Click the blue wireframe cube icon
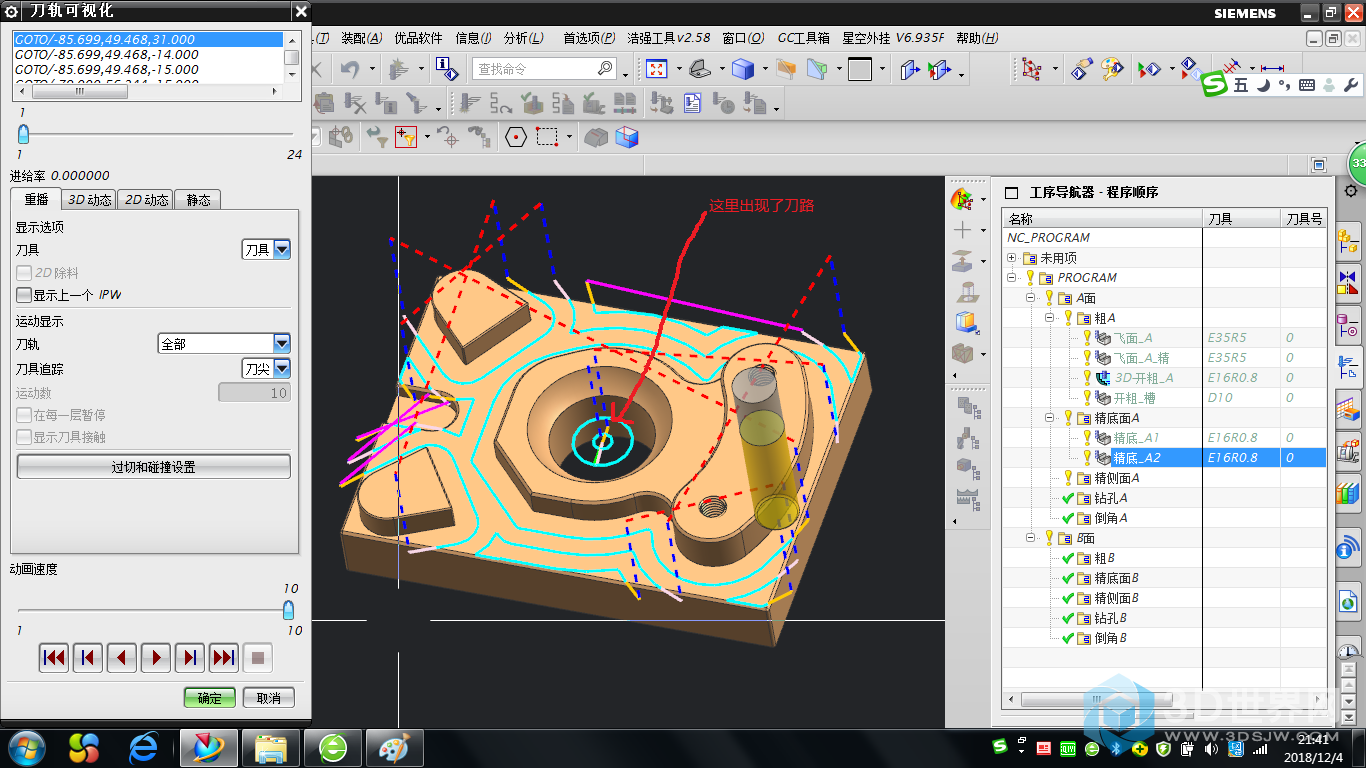The image size is (1366, 768). click(x=627, y=137)
